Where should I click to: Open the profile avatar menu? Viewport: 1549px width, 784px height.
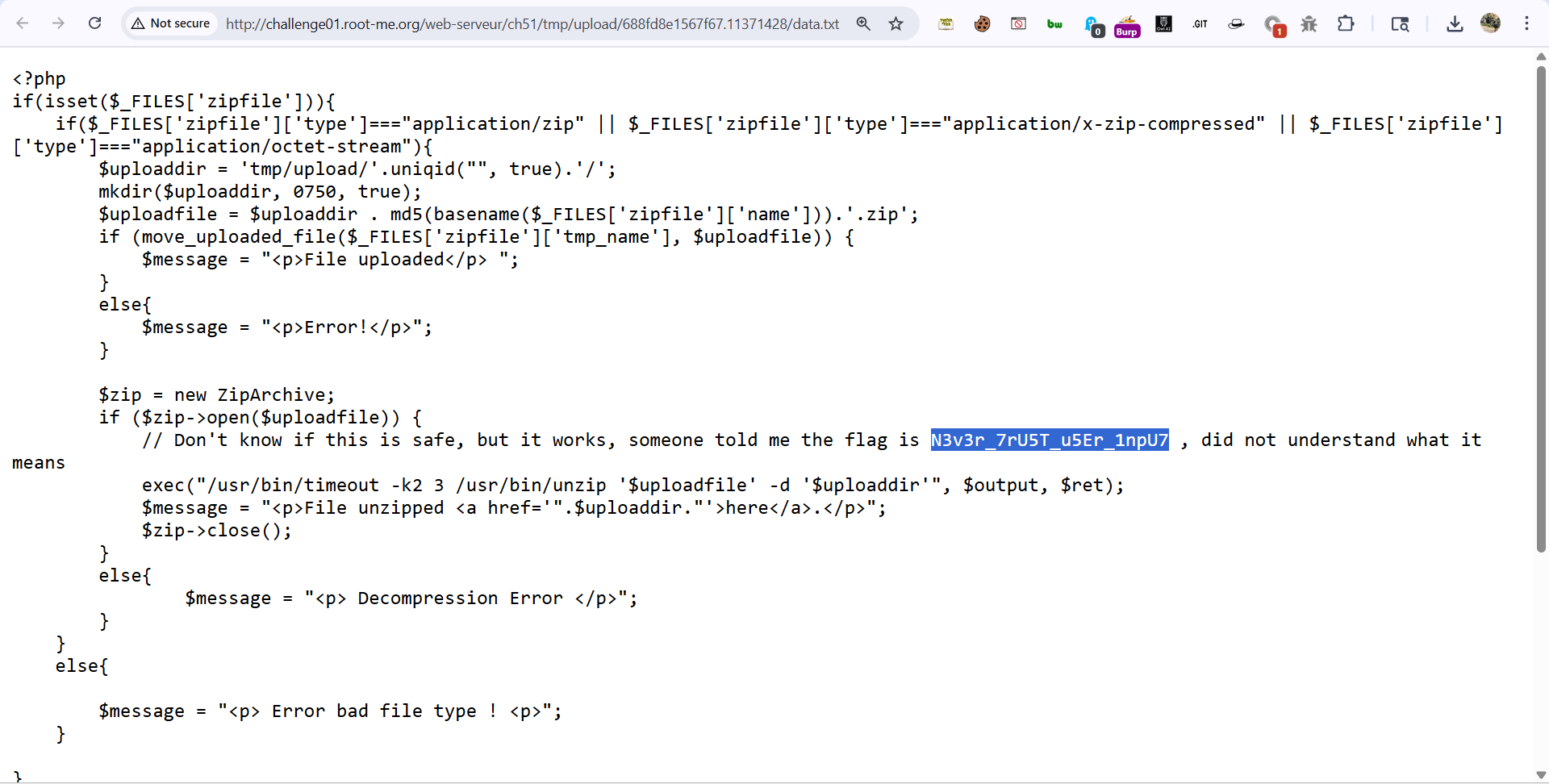pos(1490,23)
